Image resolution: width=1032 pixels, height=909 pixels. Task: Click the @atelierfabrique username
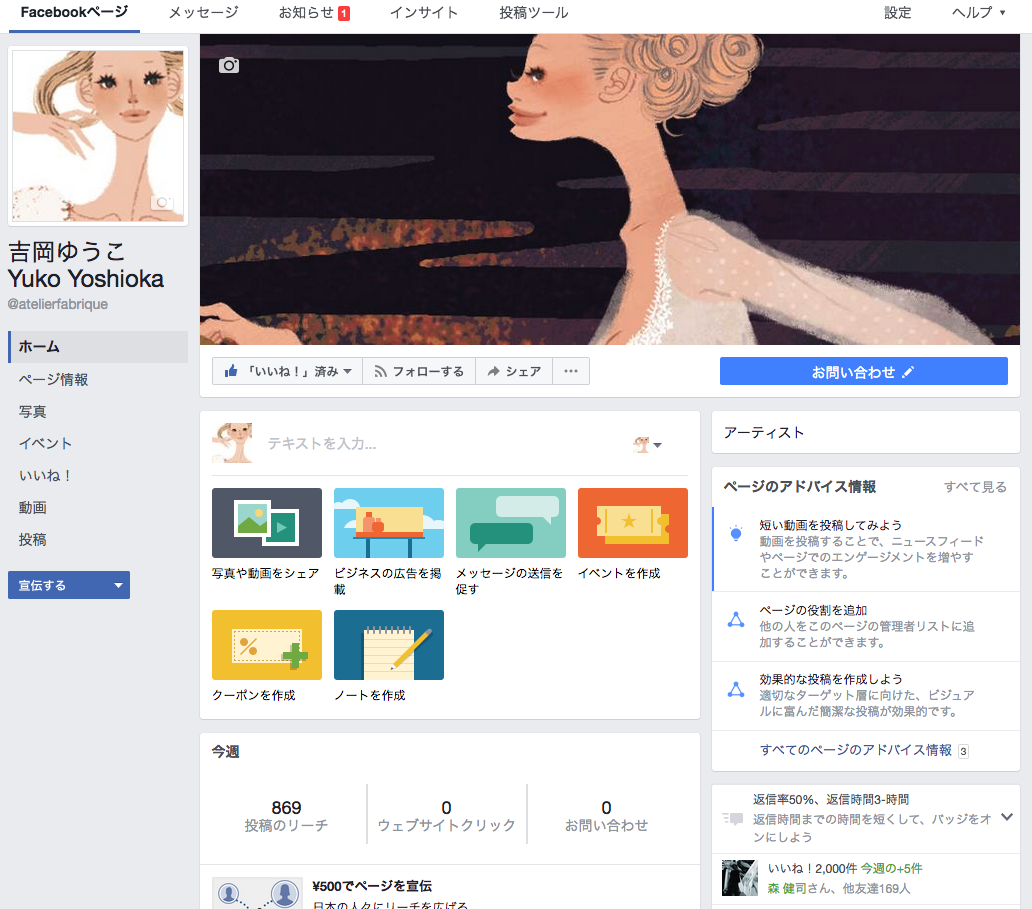[58, 304]
